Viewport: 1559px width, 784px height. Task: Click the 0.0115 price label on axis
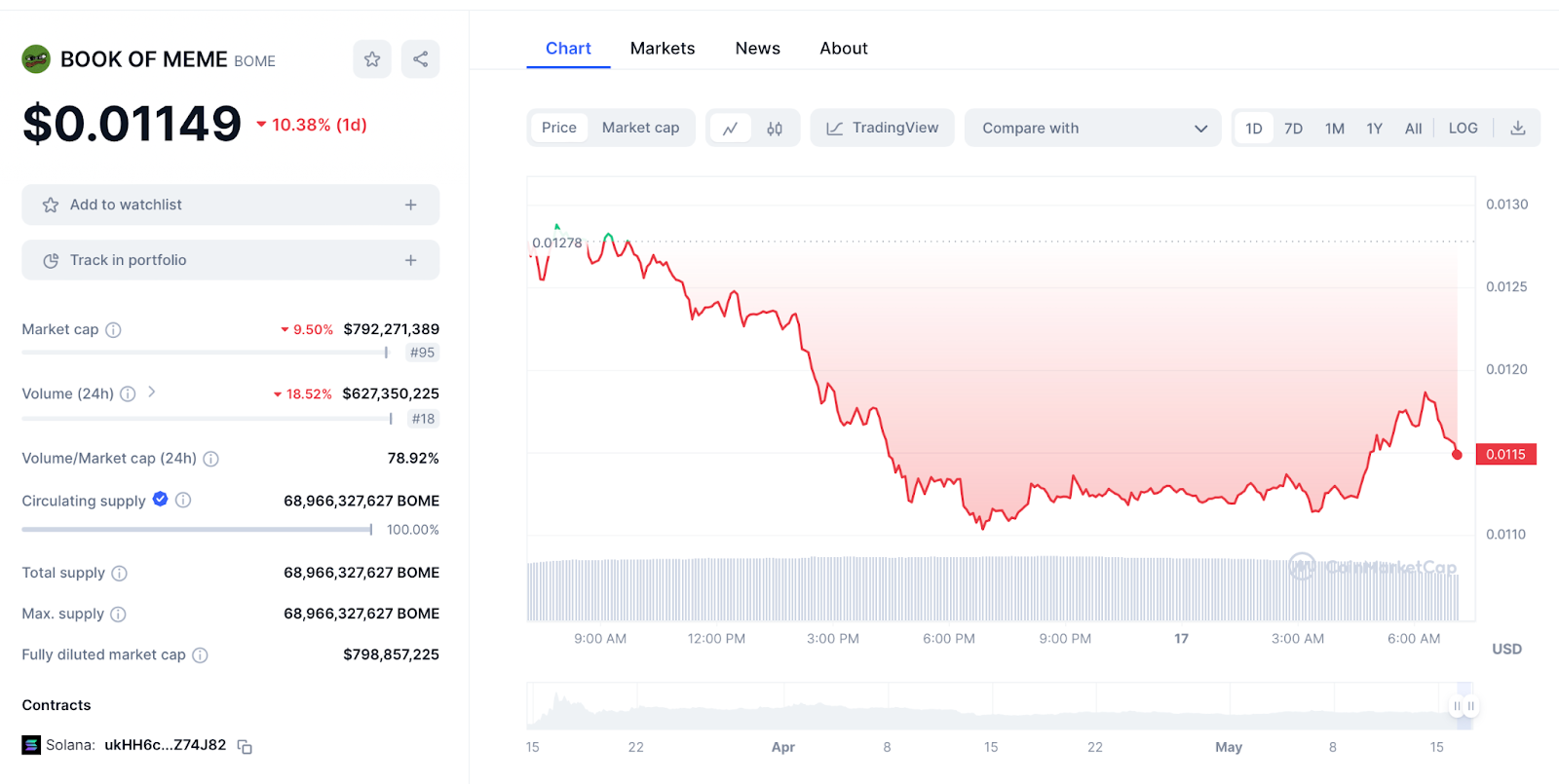[1506, 455]
